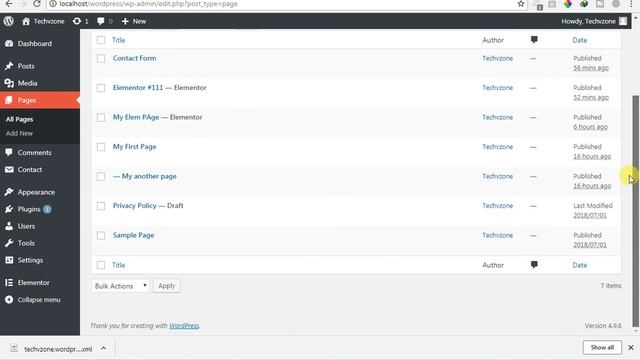Check the Contact Form row checkbox
The height and width of the screenshot is (360, 640).
pyautogui.click(x=101, y=58)
